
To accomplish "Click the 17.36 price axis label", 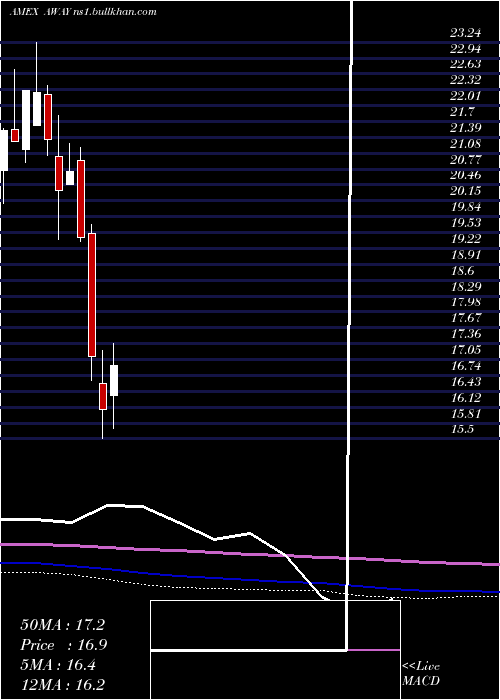I will point(465,334).
